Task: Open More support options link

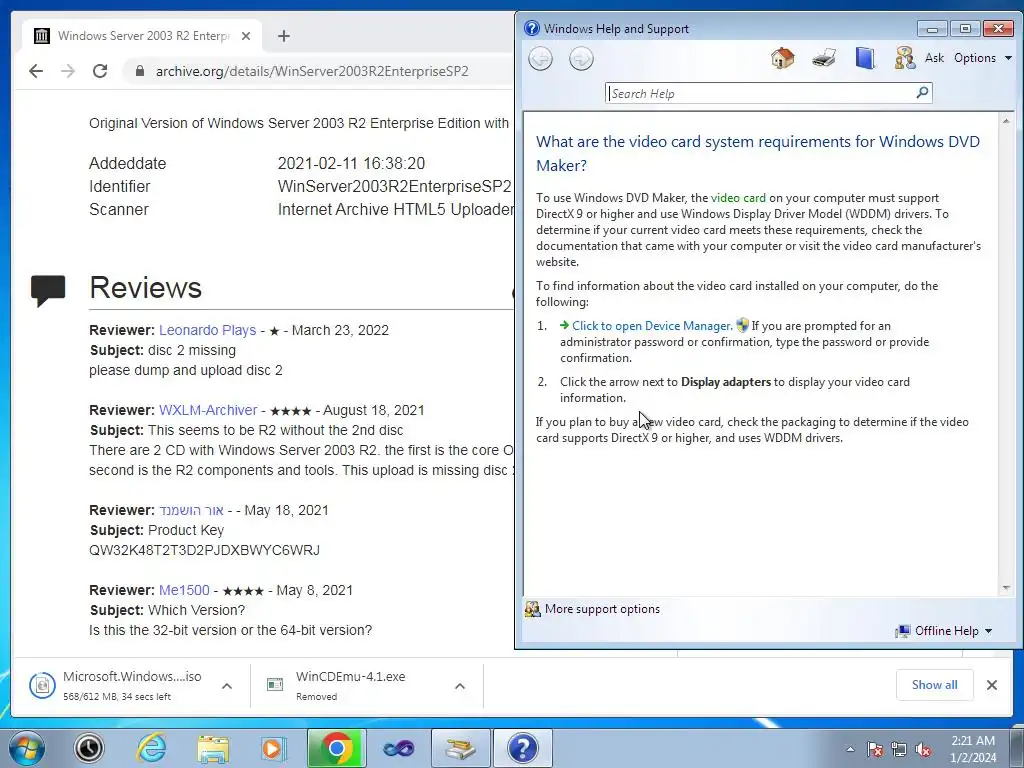Action: [602, 609]
